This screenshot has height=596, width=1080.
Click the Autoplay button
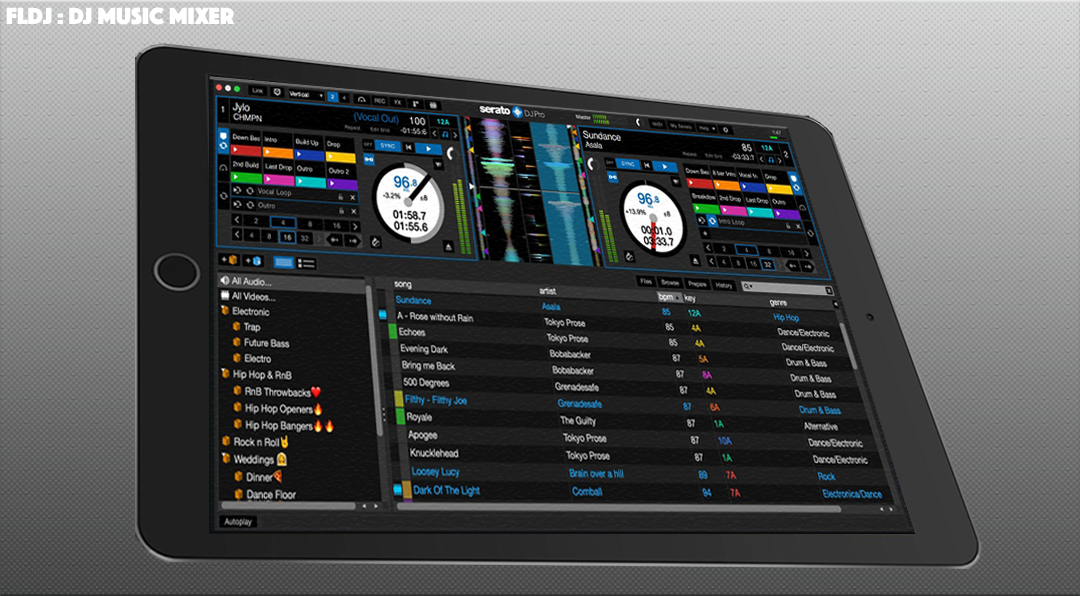(238, 522)
